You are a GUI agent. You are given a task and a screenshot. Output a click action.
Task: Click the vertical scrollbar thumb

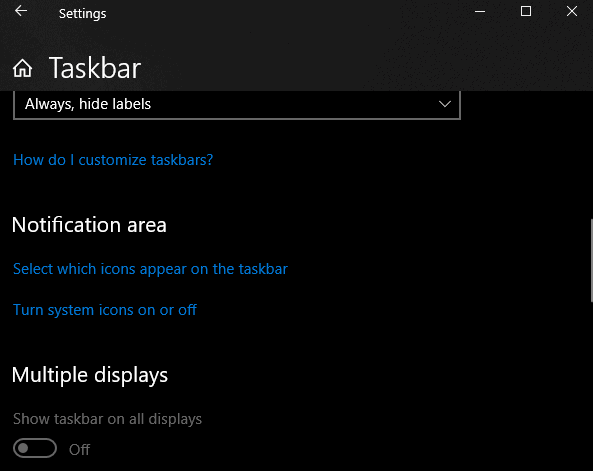(x=591, y=260)
